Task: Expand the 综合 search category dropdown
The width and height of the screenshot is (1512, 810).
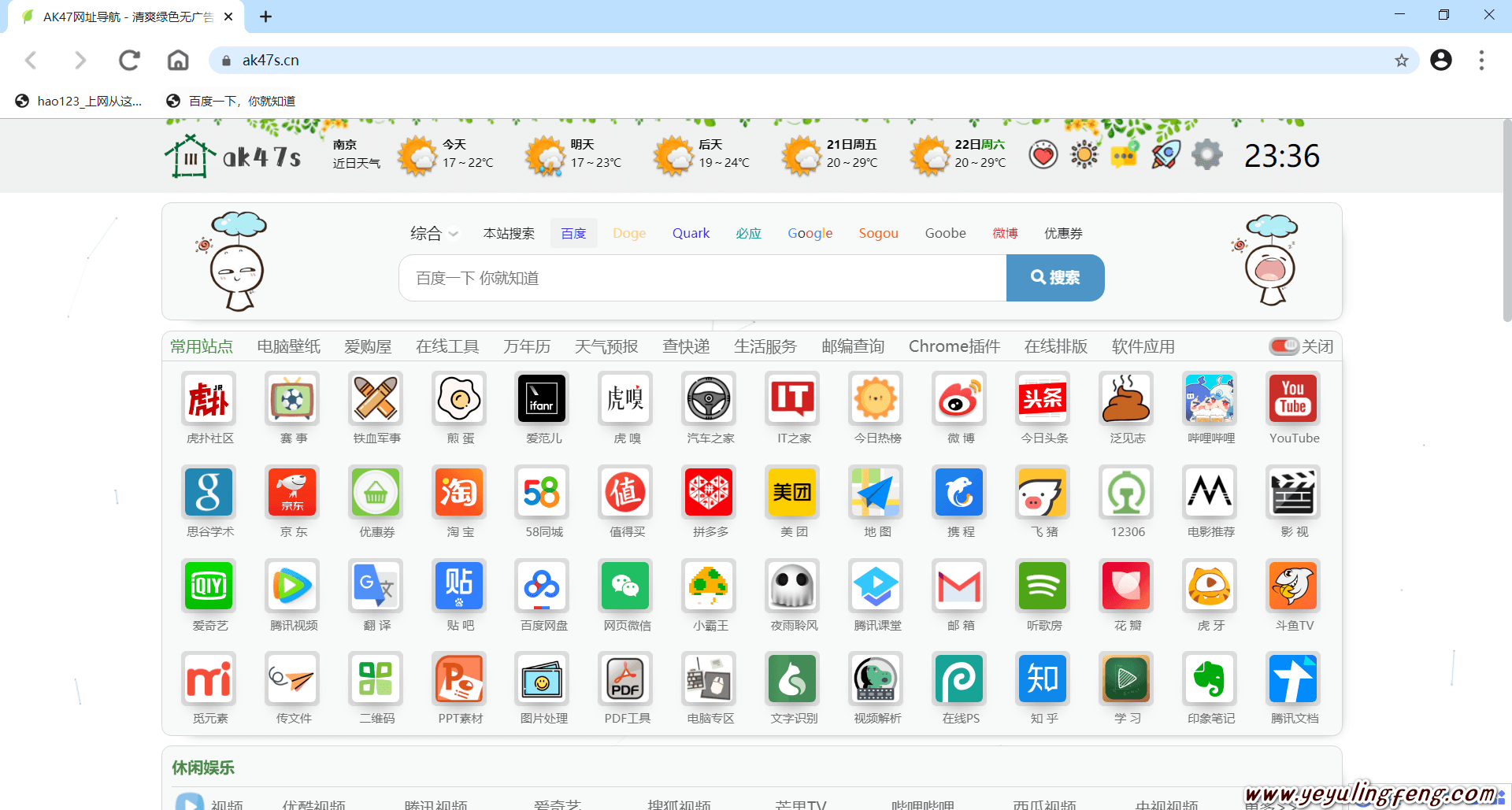Action: 434,233
